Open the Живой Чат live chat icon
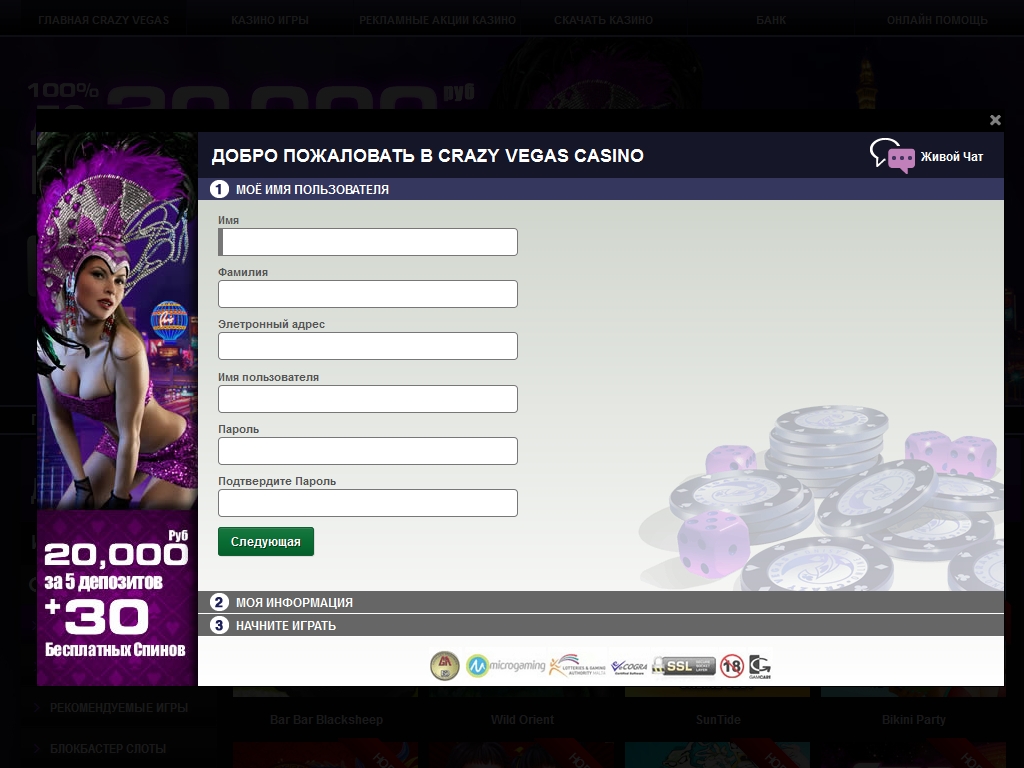1024x768 pixels. 892,155
